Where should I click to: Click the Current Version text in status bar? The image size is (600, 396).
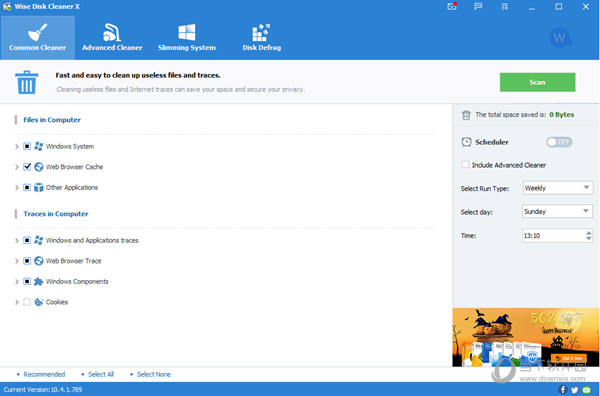(43, 389)
